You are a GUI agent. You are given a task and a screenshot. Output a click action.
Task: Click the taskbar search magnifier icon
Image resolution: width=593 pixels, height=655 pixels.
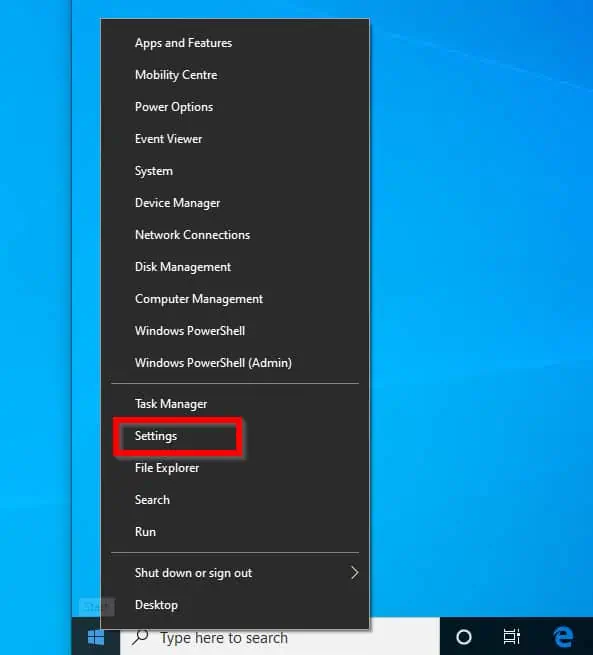click(x=140, y=637)
